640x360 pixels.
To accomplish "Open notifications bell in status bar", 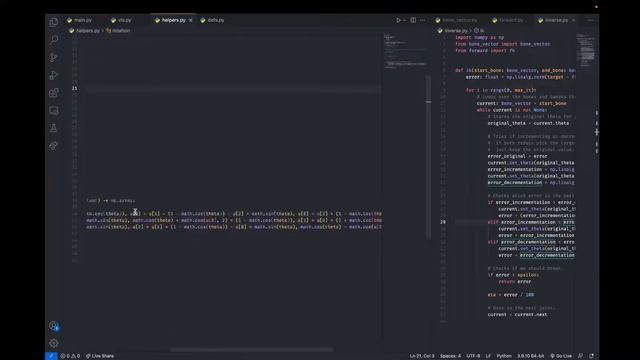I will (x=591, y=356).
